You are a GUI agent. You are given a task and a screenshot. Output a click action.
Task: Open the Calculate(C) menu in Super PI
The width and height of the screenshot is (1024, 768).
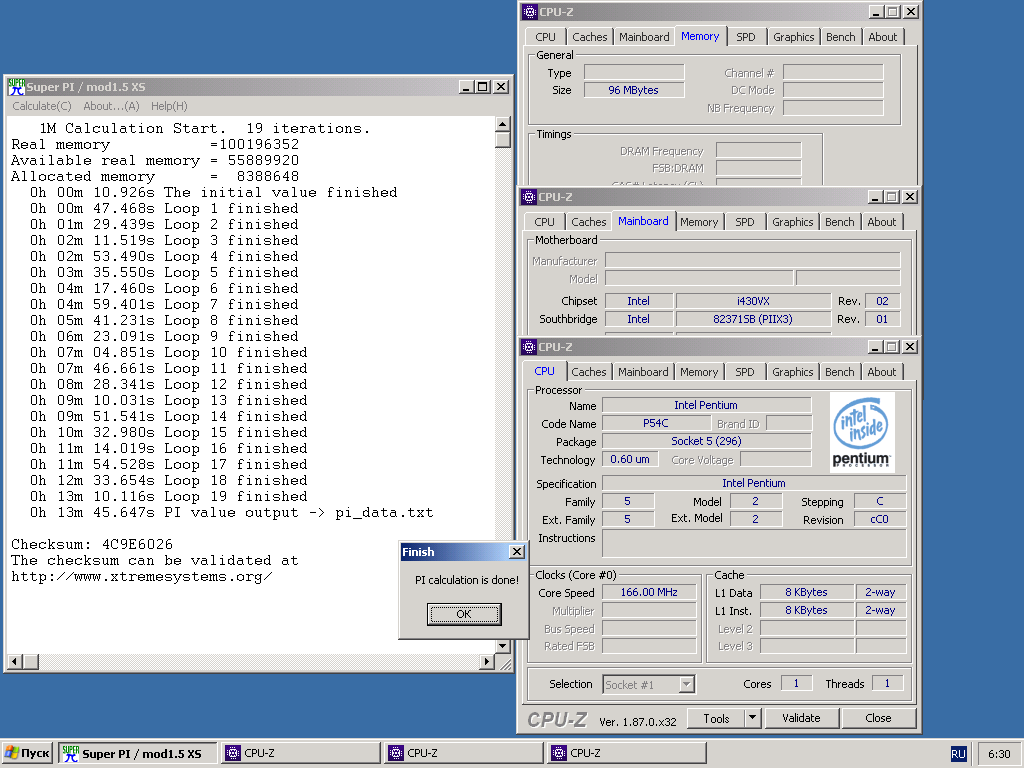coord(42,106)
